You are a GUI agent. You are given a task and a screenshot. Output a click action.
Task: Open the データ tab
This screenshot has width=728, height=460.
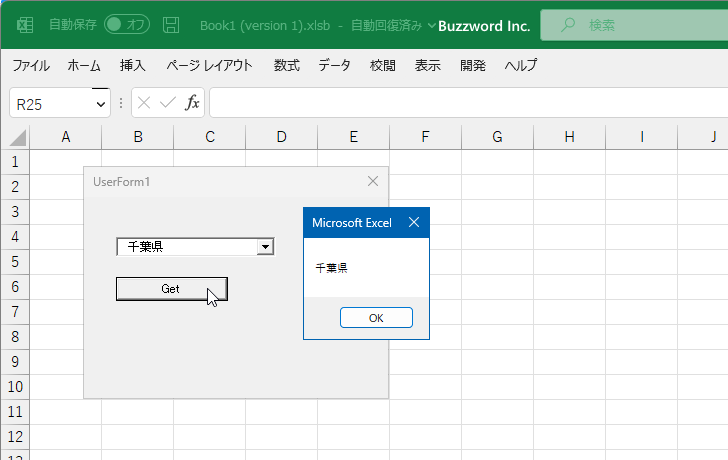[334, 65]
